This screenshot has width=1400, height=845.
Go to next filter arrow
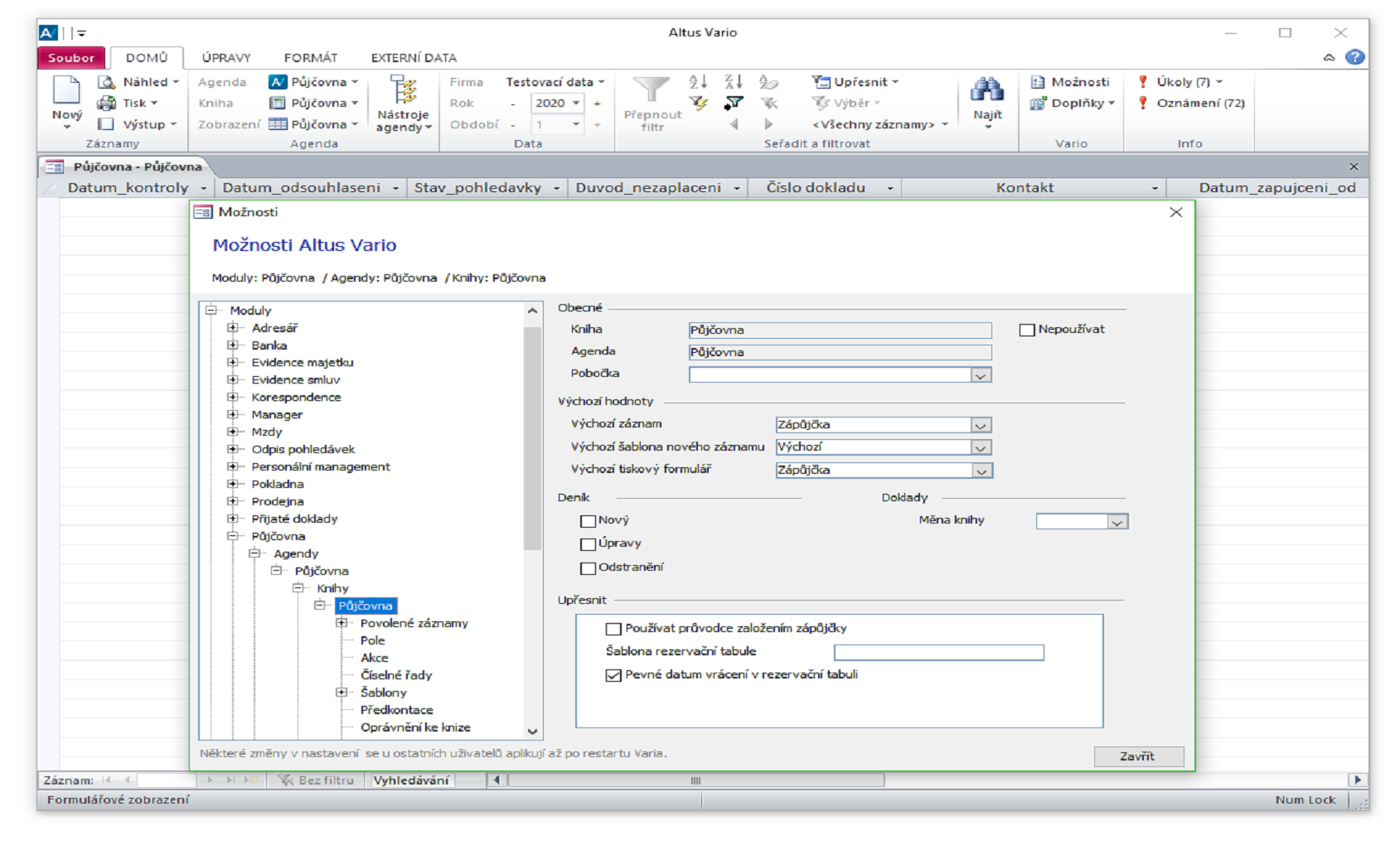pos(768,124)
